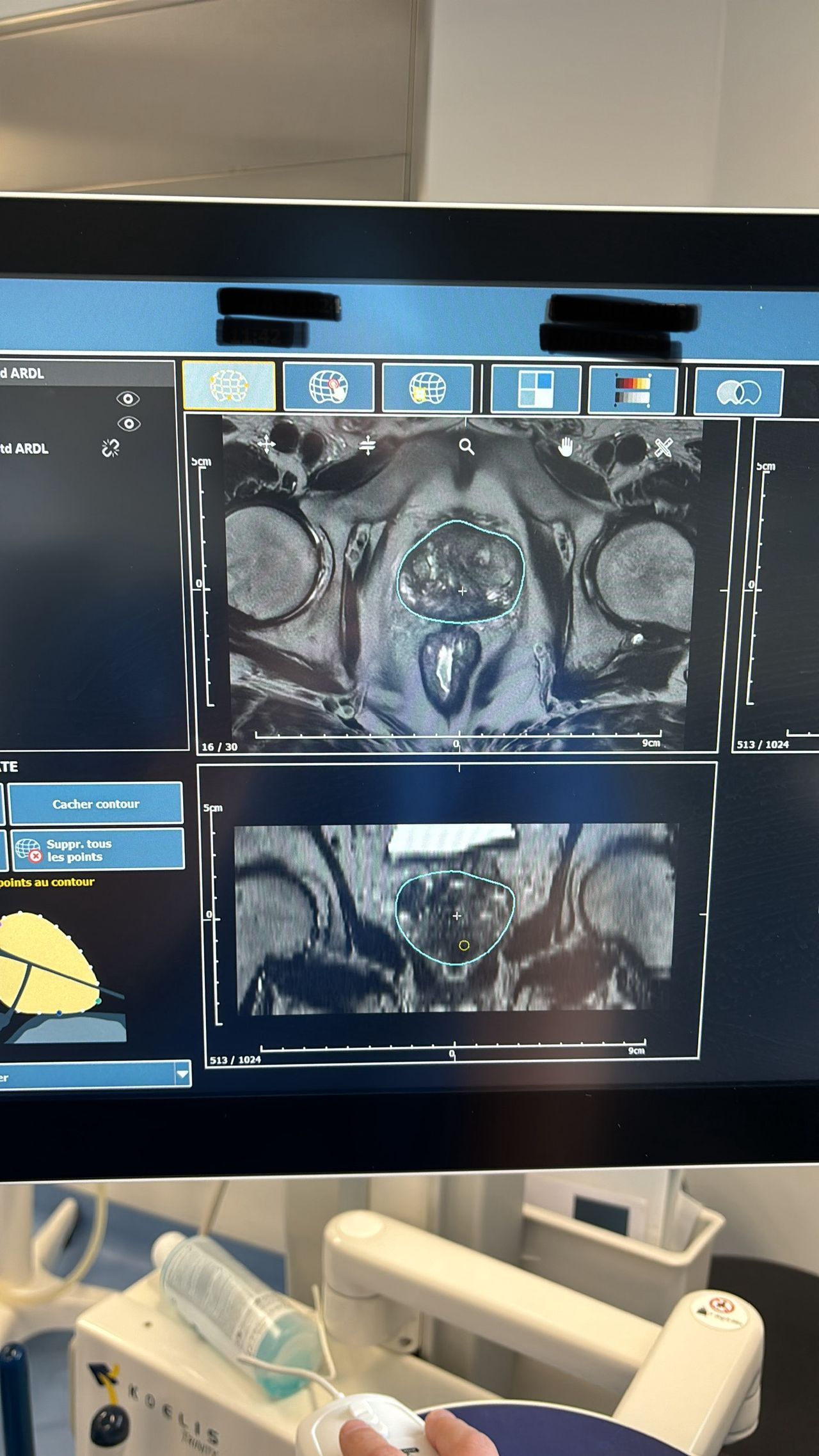Activate the magnifier zoom tool

[466, 447]
